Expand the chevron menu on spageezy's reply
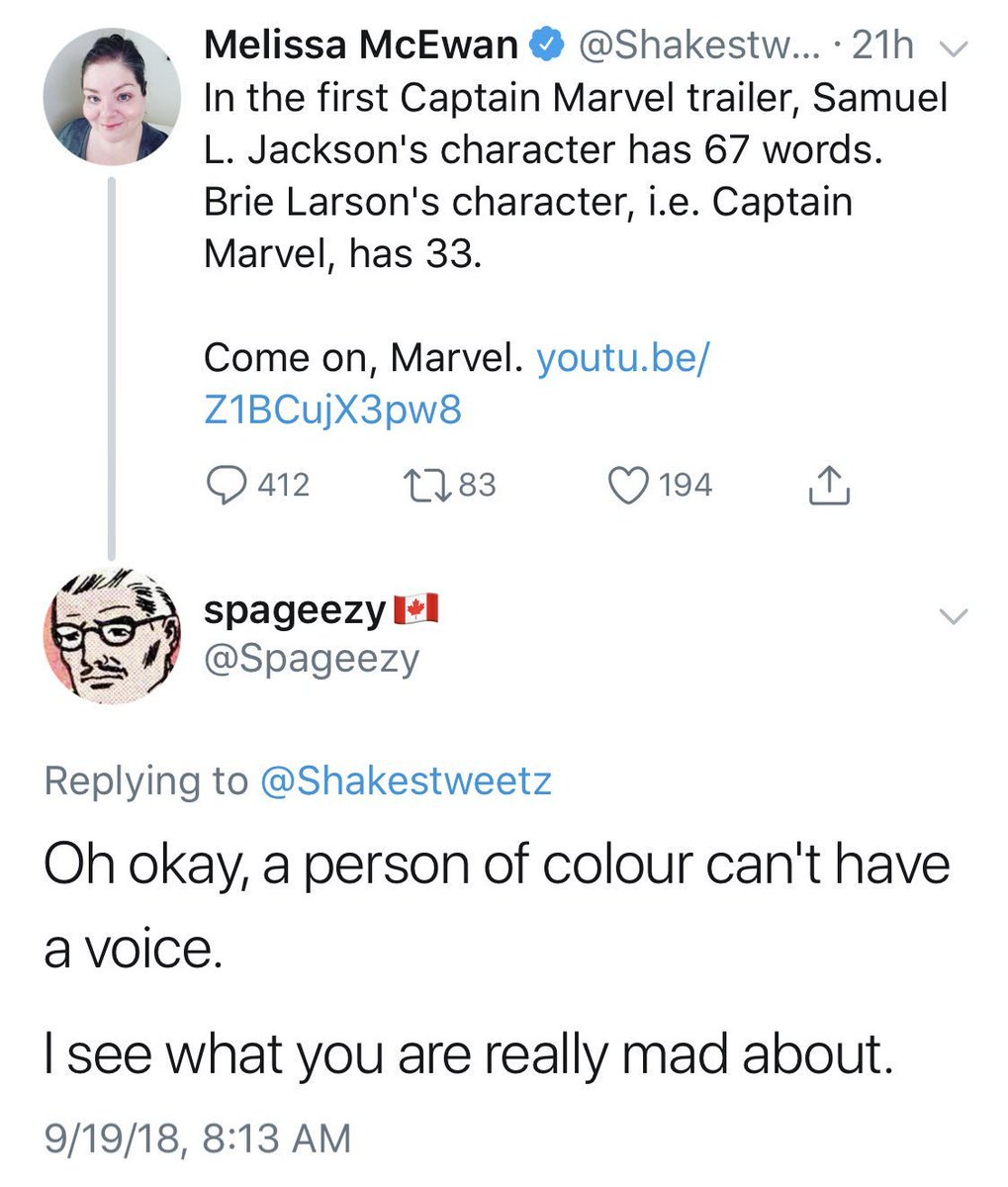This screenshot has width=1008, height=1187. click(951, 616)
